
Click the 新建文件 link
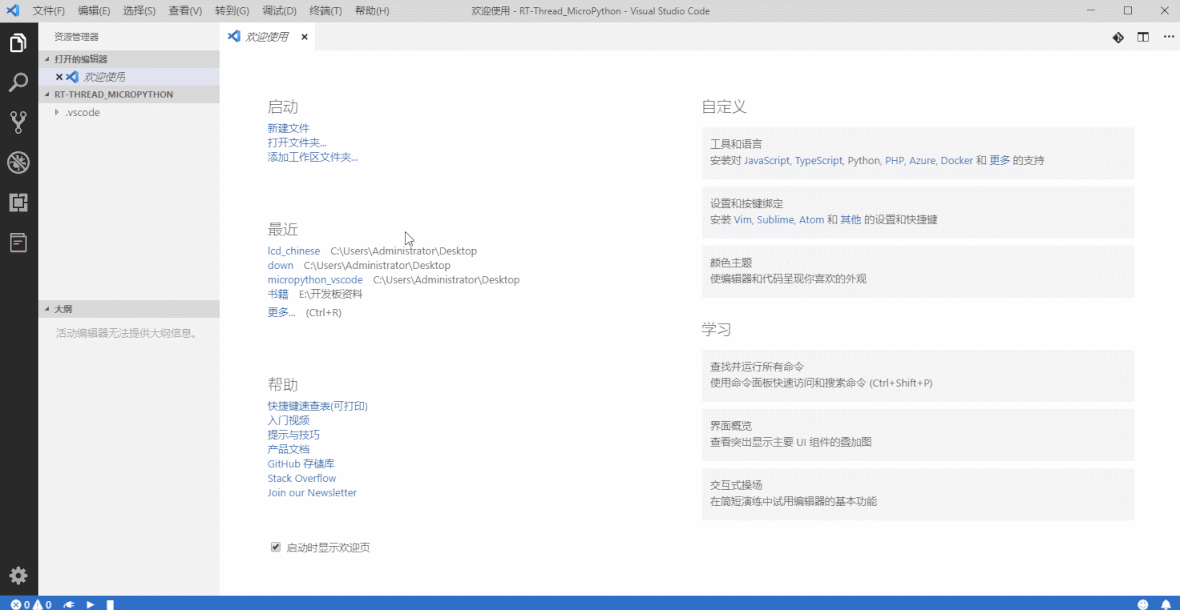coord(288,128)
